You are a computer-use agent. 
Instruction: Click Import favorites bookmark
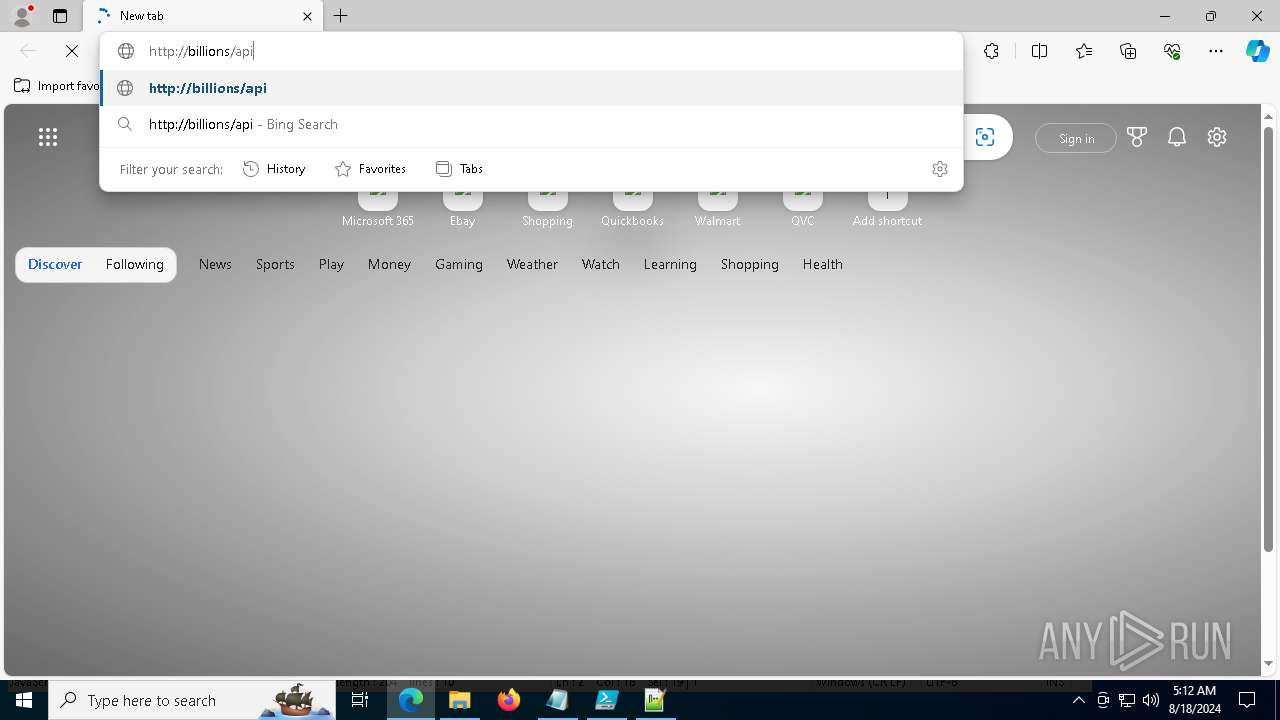pos(57,86)
